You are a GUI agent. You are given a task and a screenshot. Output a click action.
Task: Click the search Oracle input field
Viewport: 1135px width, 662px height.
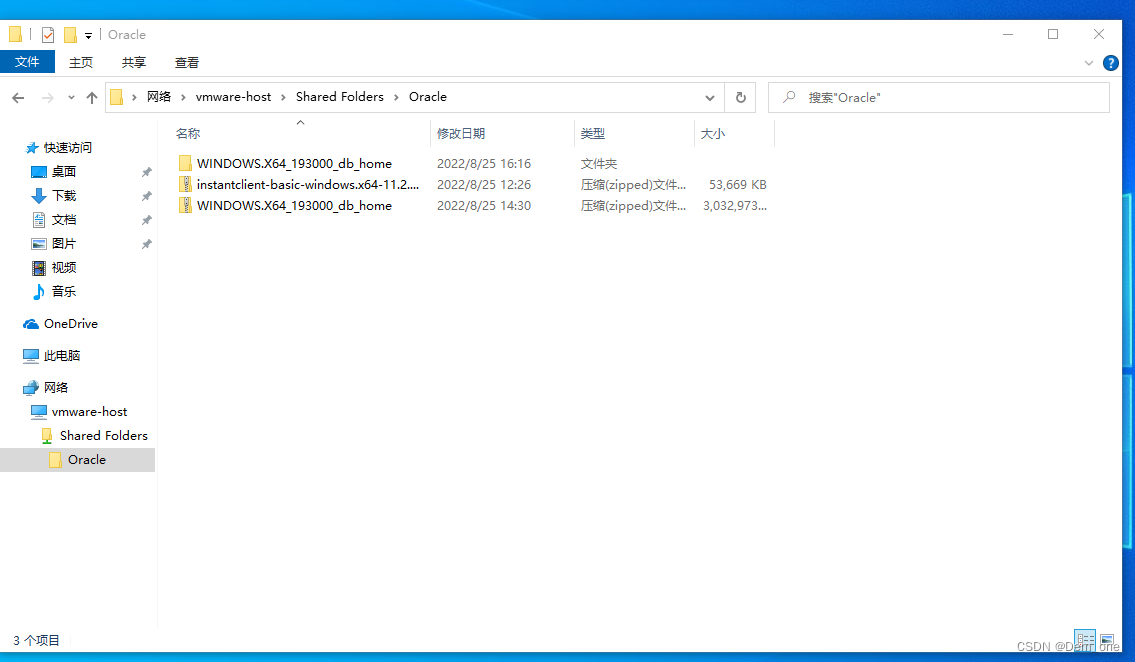coord(939,98)
